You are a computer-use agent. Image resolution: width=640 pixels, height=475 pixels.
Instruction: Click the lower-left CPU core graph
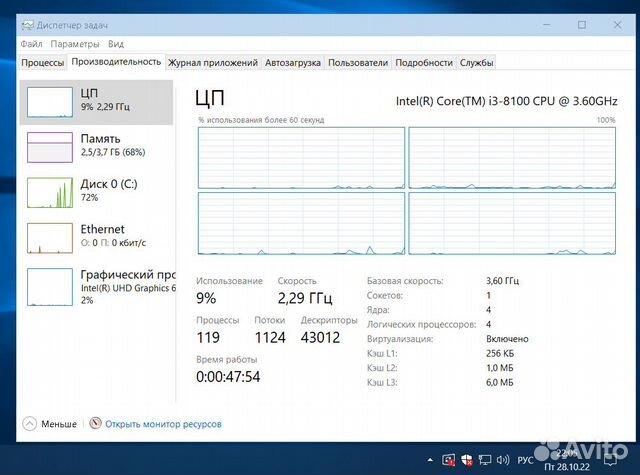[301, 223]
